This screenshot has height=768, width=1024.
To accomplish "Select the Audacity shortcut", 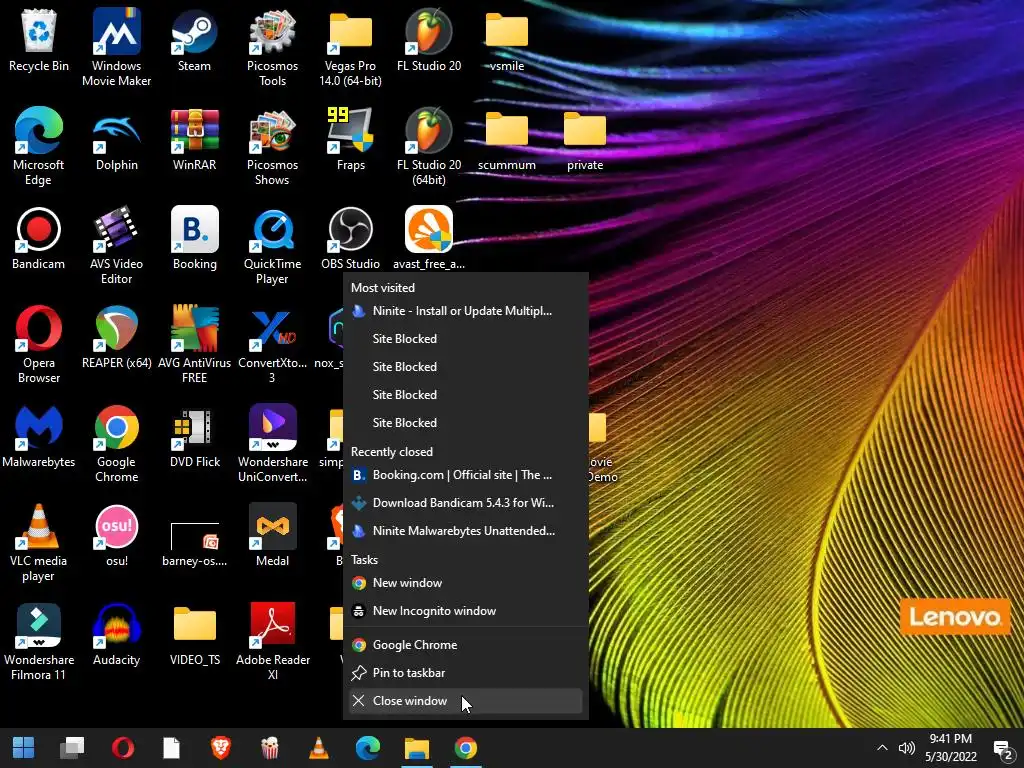I will coord(116,635).
